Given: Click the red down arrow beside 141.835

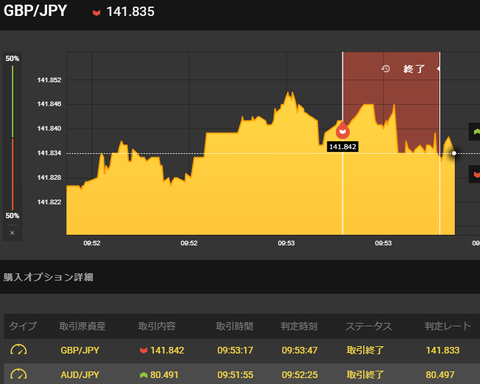Looking at the screenshot, I should tap(96, 13).
